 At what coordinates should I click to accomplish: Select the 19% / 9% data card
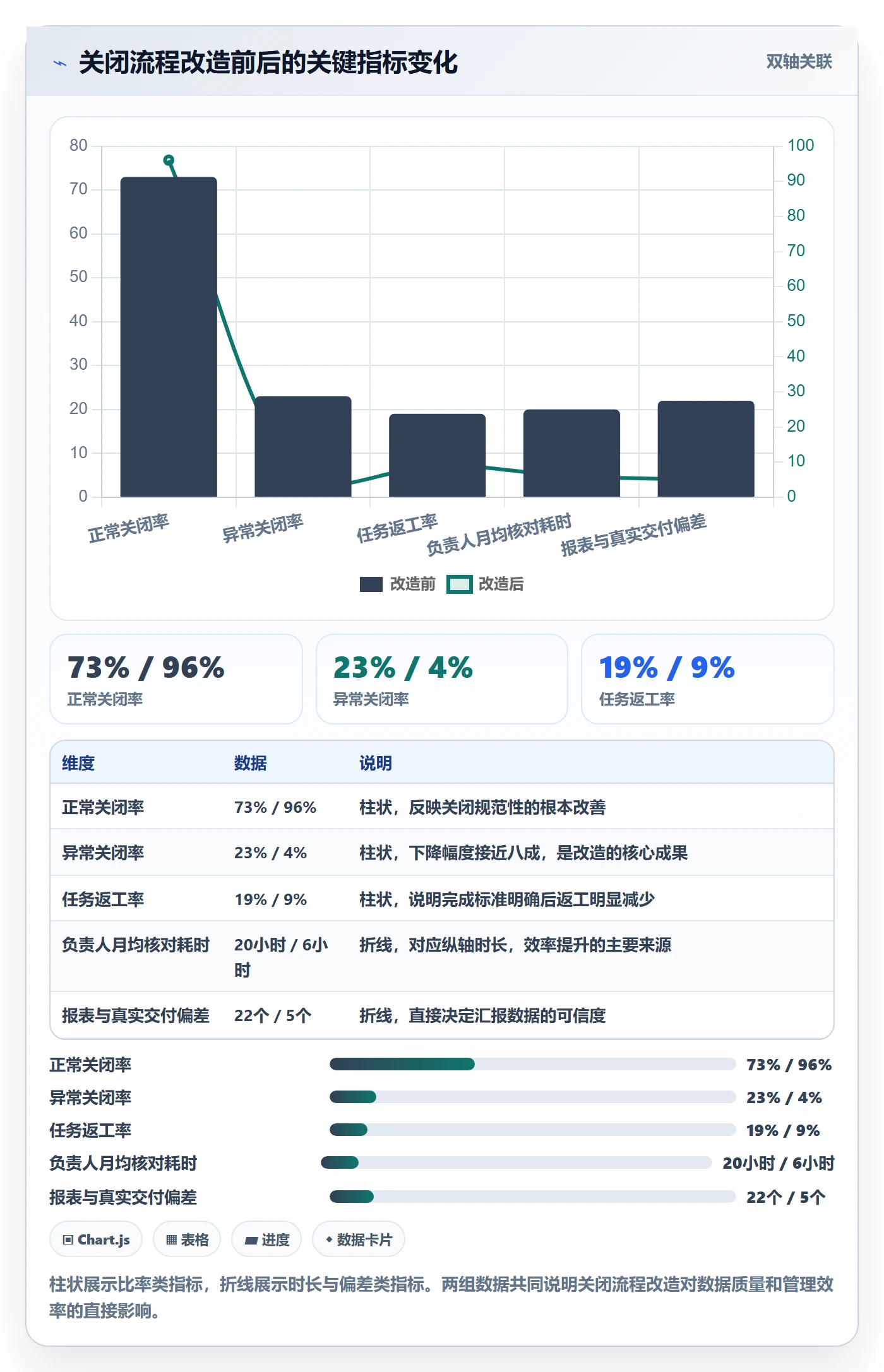708,679
